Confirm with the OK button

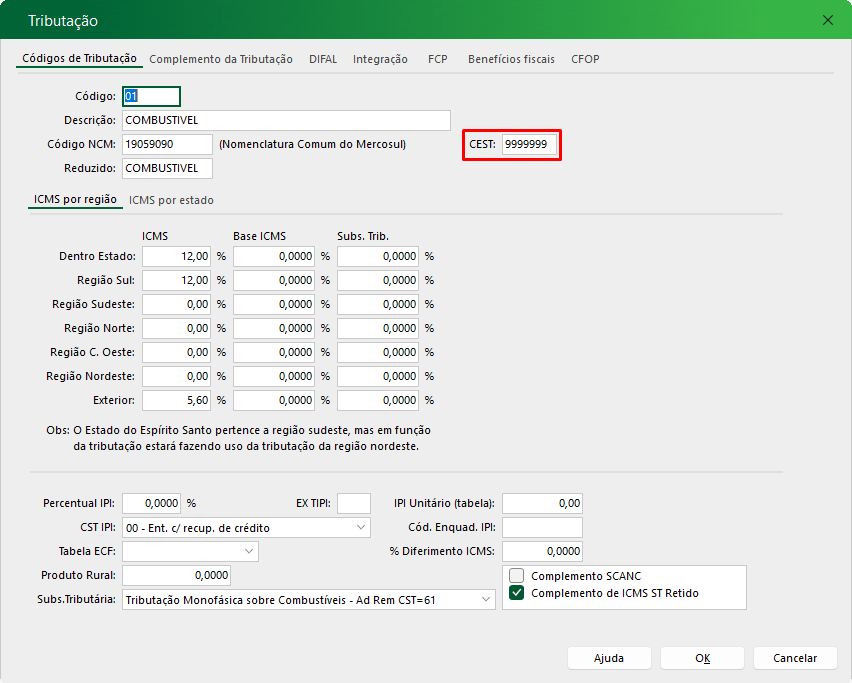coord(702,658)
